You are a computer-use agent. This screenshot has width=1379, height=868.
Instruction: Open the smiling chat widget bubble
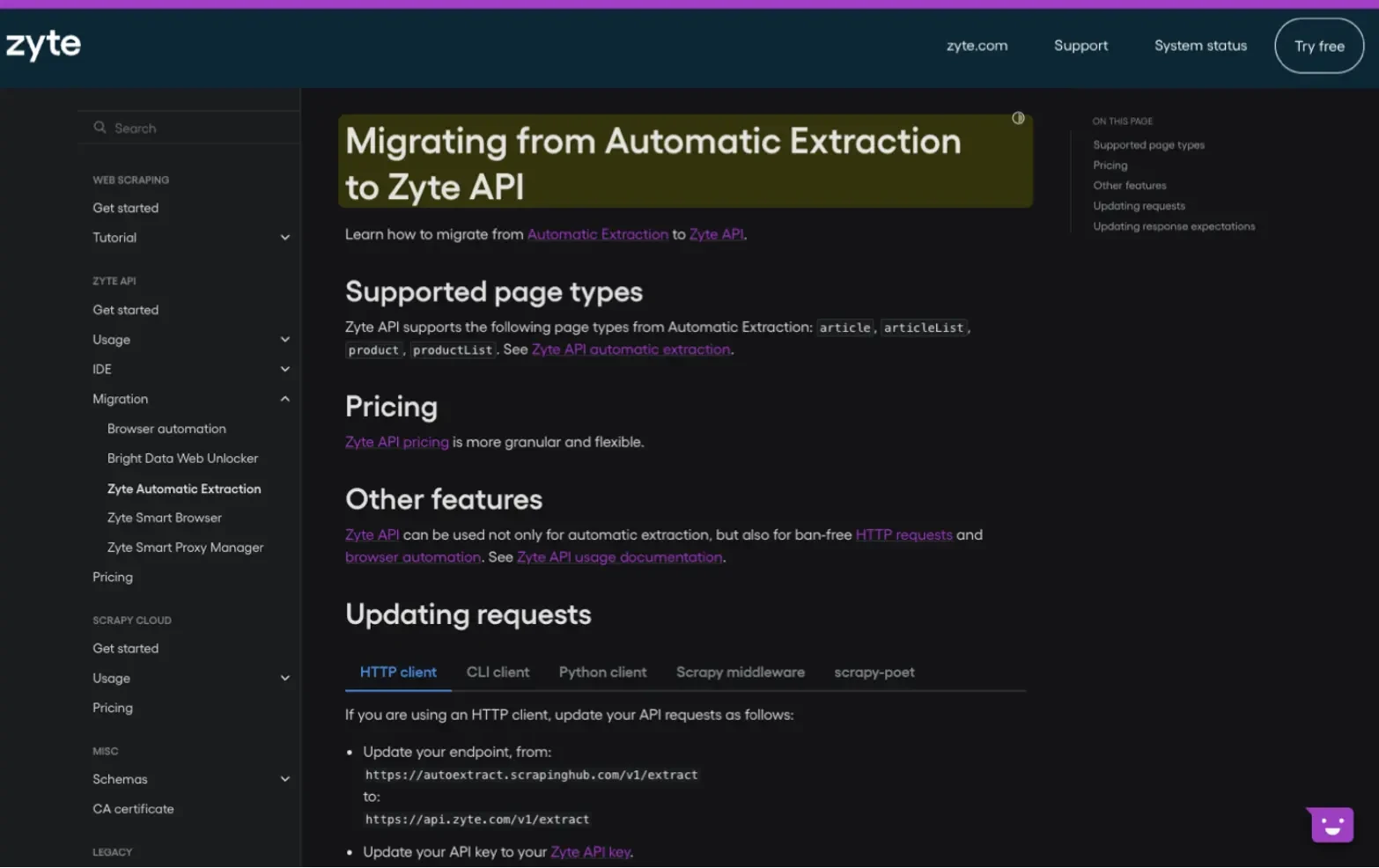click(x=1330, y=824)
